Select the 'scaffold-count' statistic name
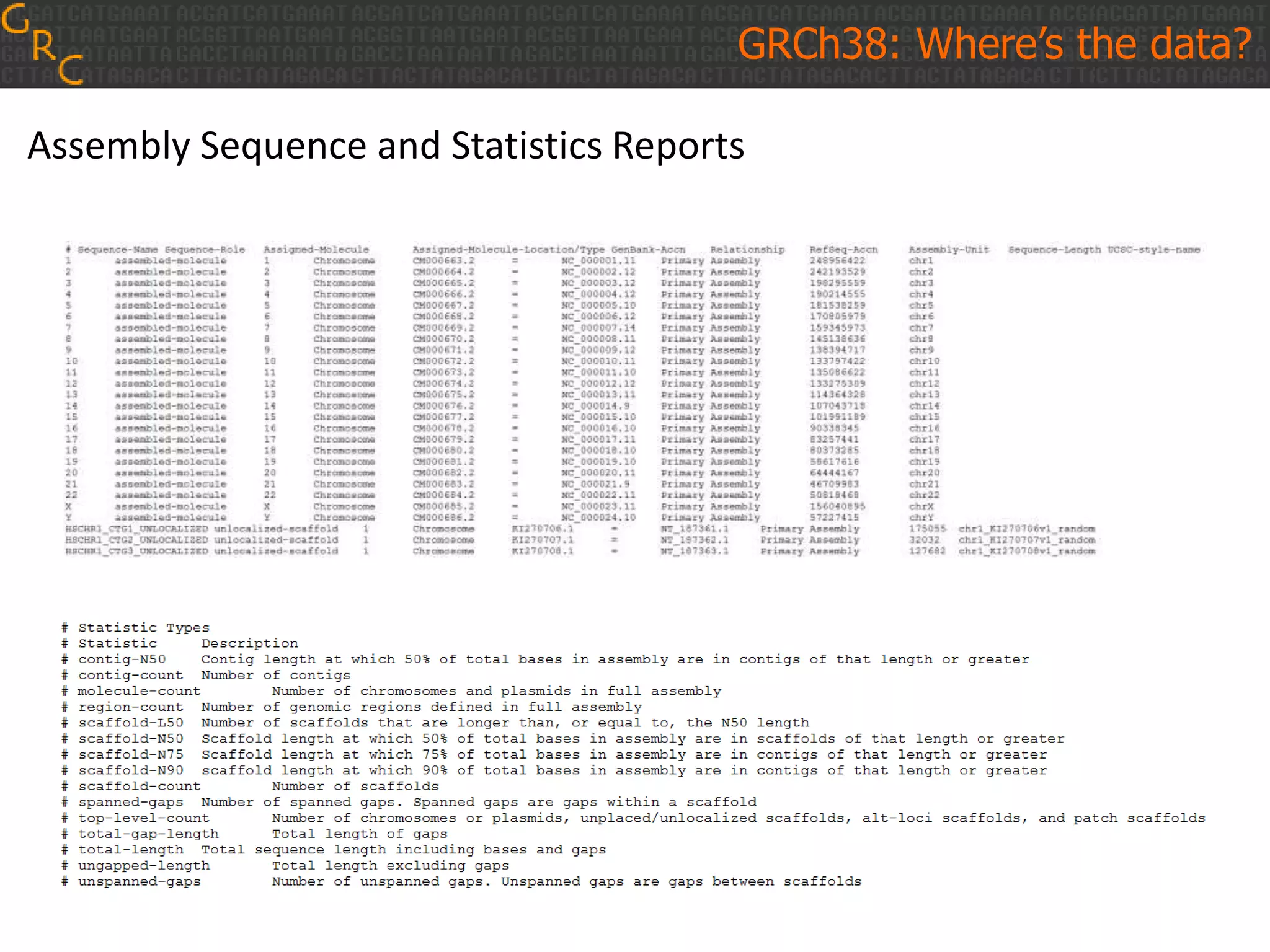The width and height of the screenshot is (1270, 952). [x=140, y=787]
